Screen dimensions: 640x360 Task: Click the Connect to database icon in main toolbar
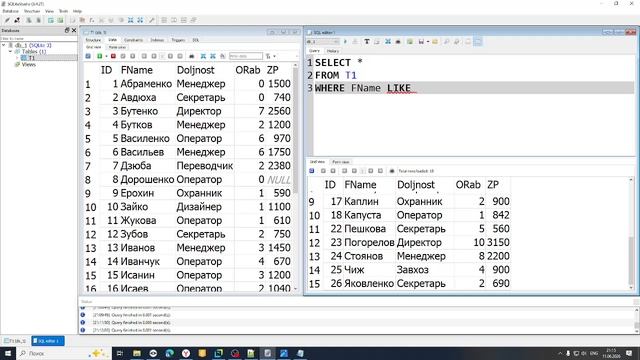click(x=7, y=20)
